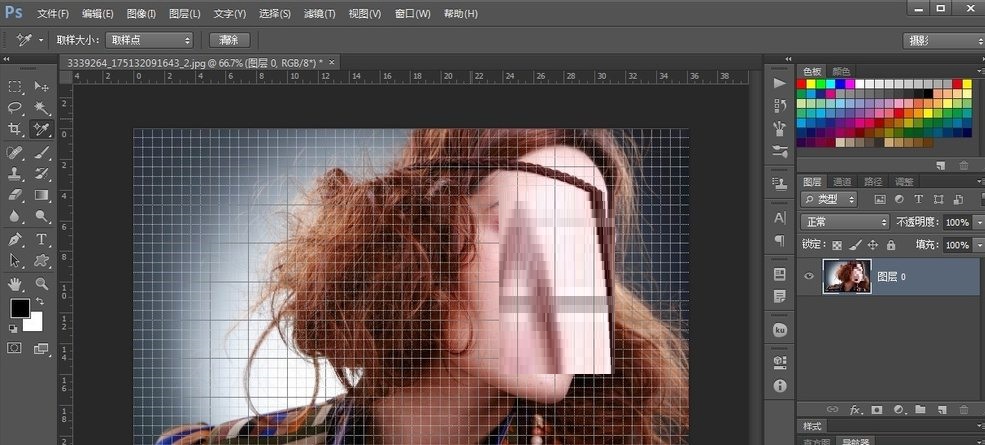This screenshot has height=445, width=985.
Task: Toggle lock all padlock
Action: (890, 245)
